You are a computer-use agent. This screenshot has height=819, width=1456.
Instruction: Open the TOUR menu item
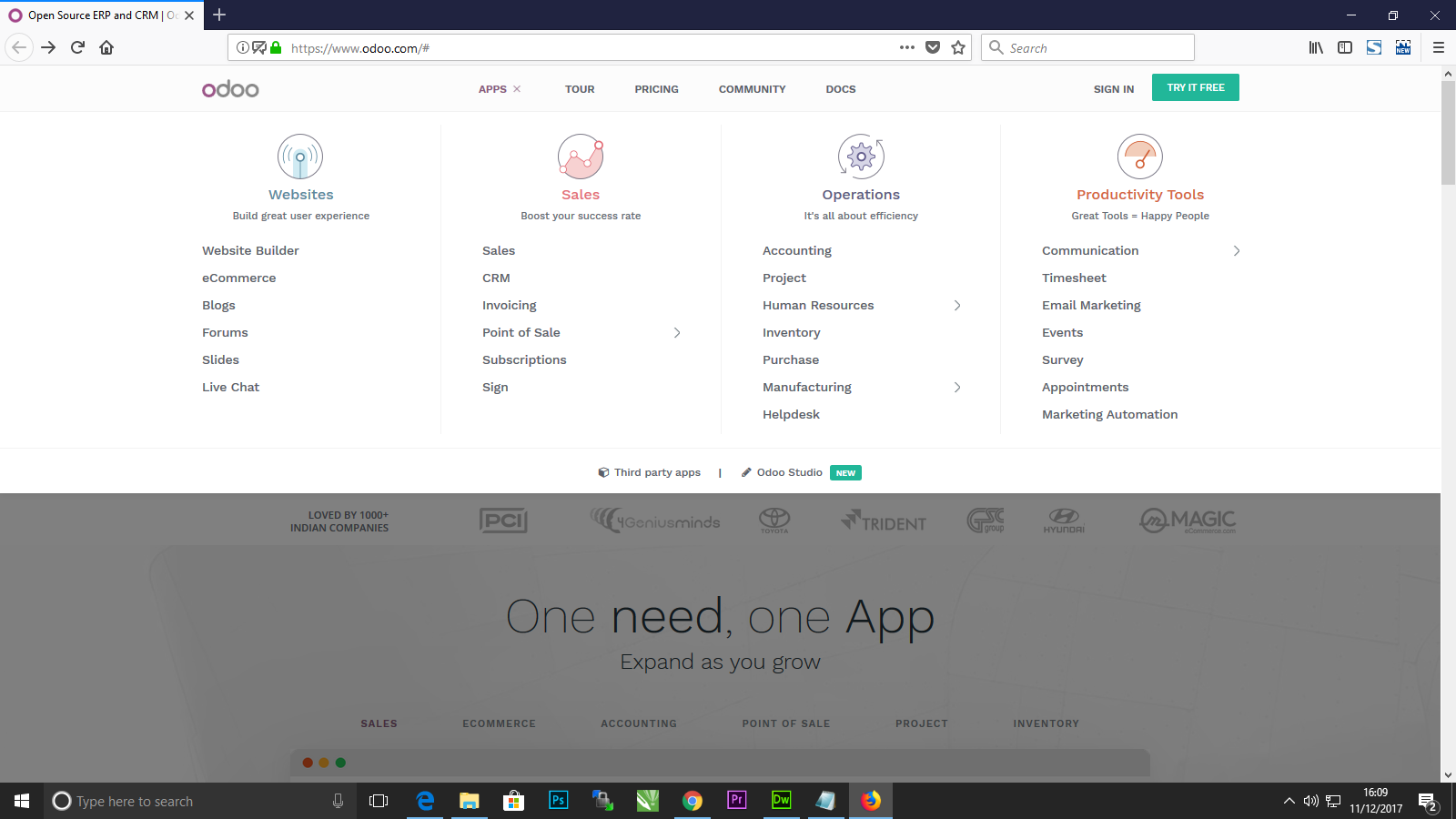580,89
